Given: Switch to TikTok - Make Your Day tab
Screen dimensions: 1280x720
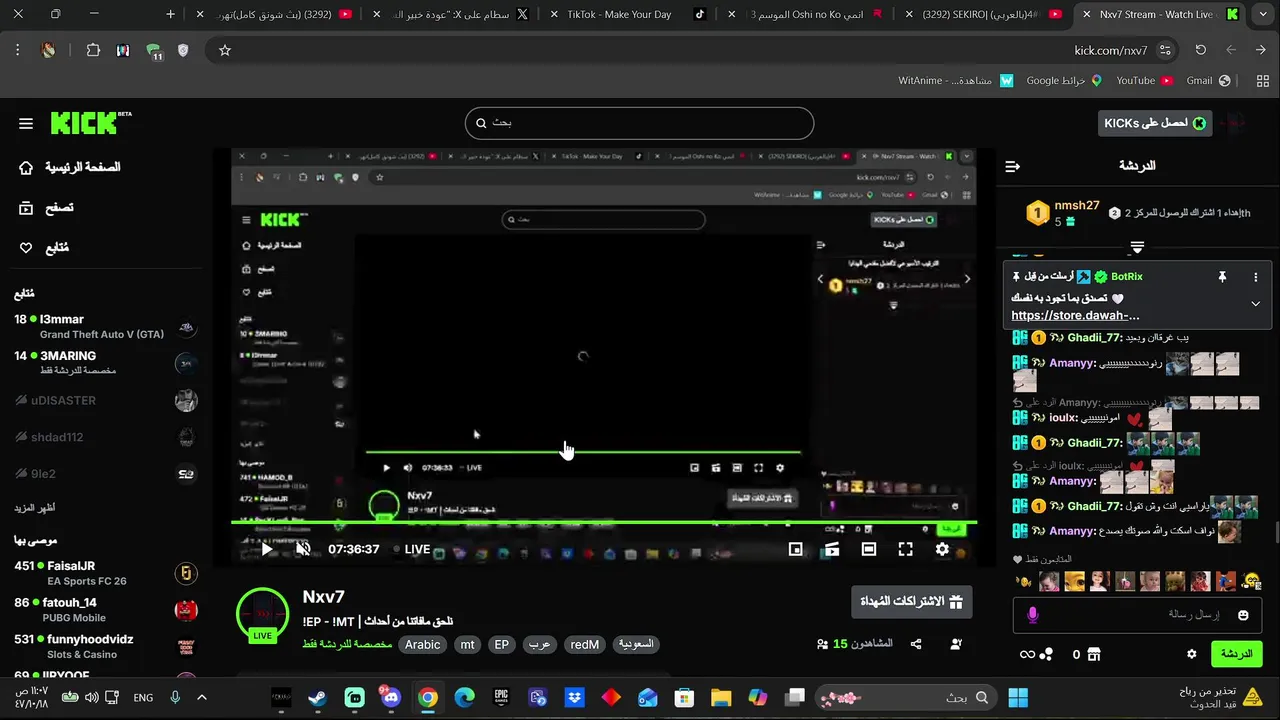Looking at the screenshot, I should [627, 14].
